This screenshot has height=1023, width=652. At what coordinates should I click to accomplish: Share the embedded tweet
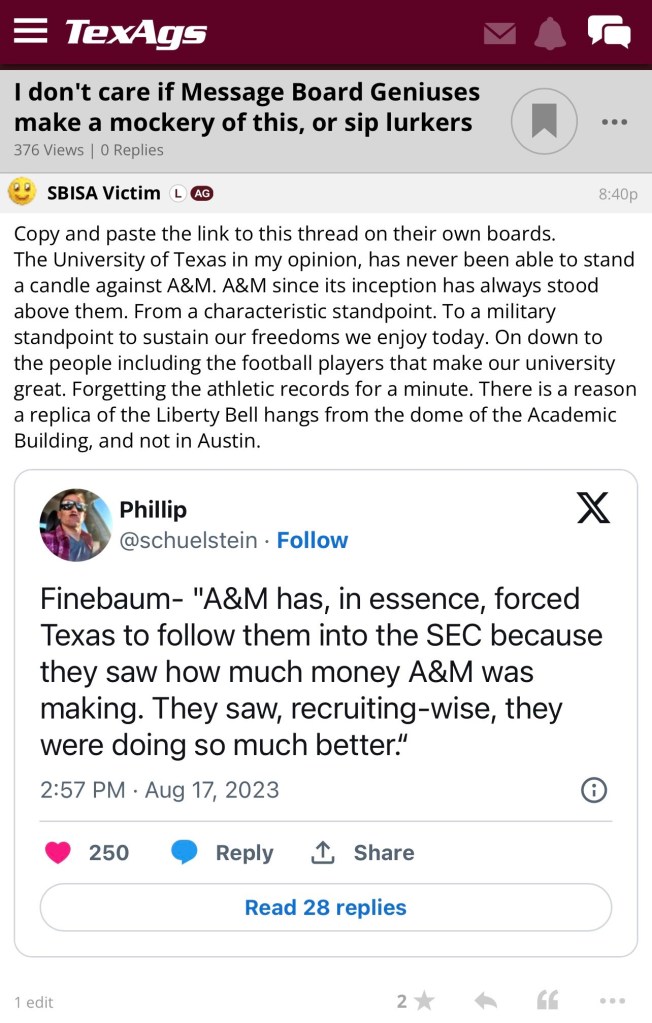(363, 853)
